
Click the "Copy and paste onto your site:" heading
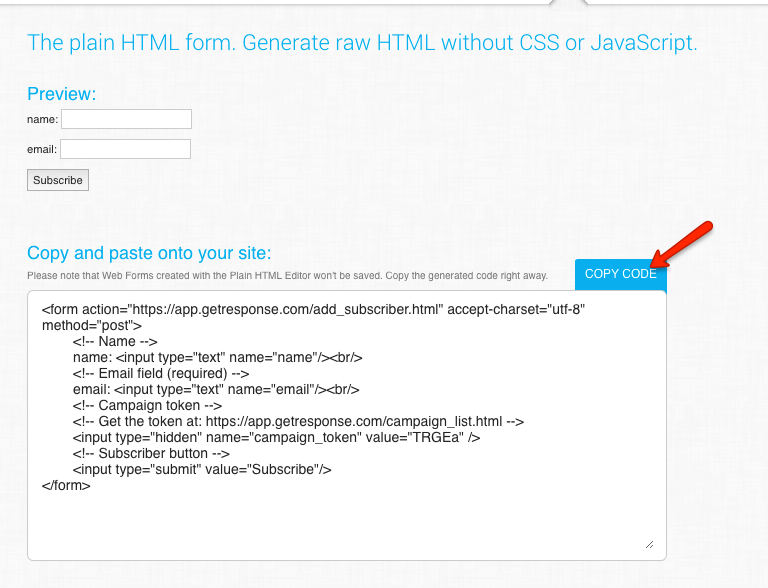click(149, 253)
